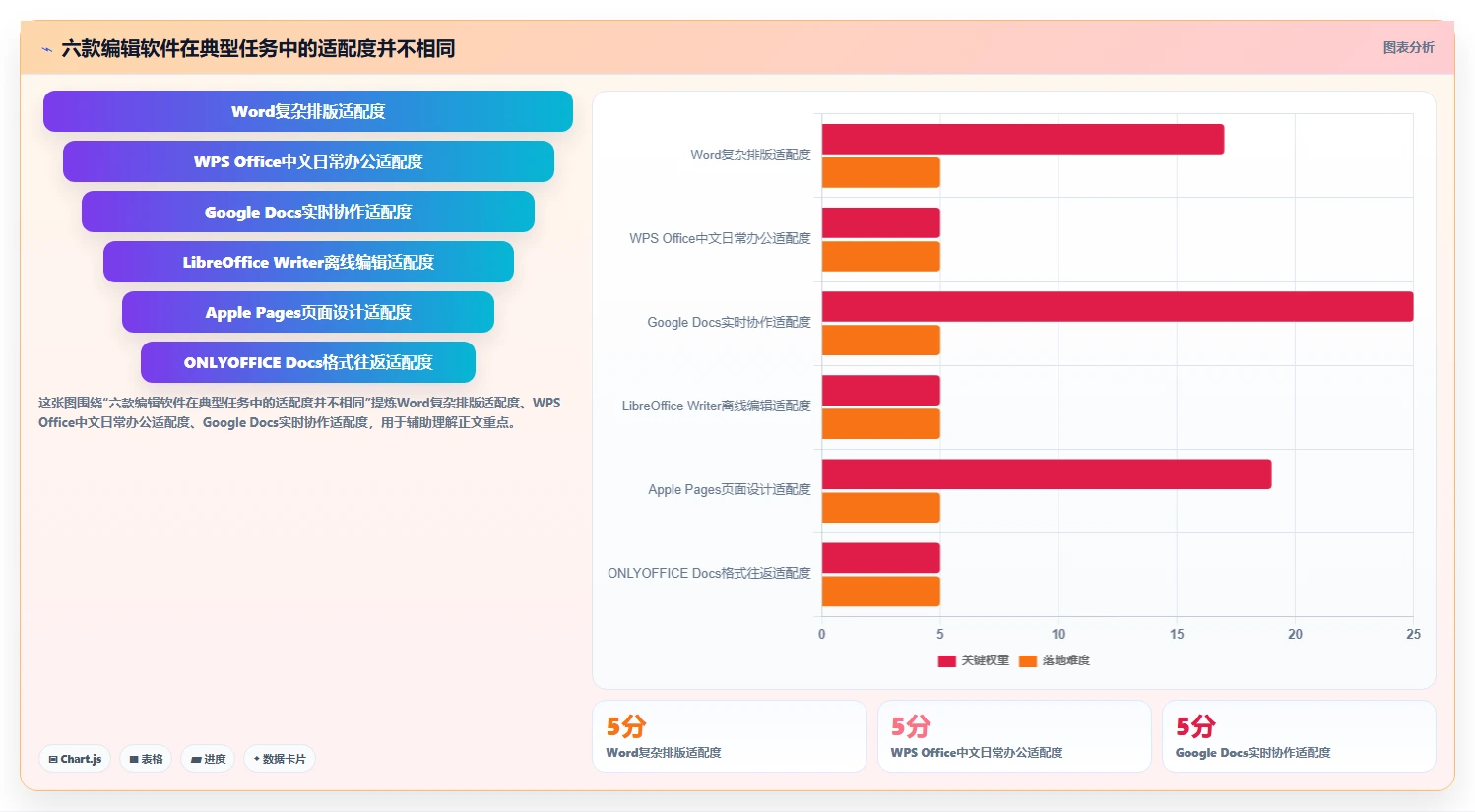Click the chart axis label ONLYOFFICE Docs格式往返适配度
Screen dimensions: 1475x812
click(709, 573)
